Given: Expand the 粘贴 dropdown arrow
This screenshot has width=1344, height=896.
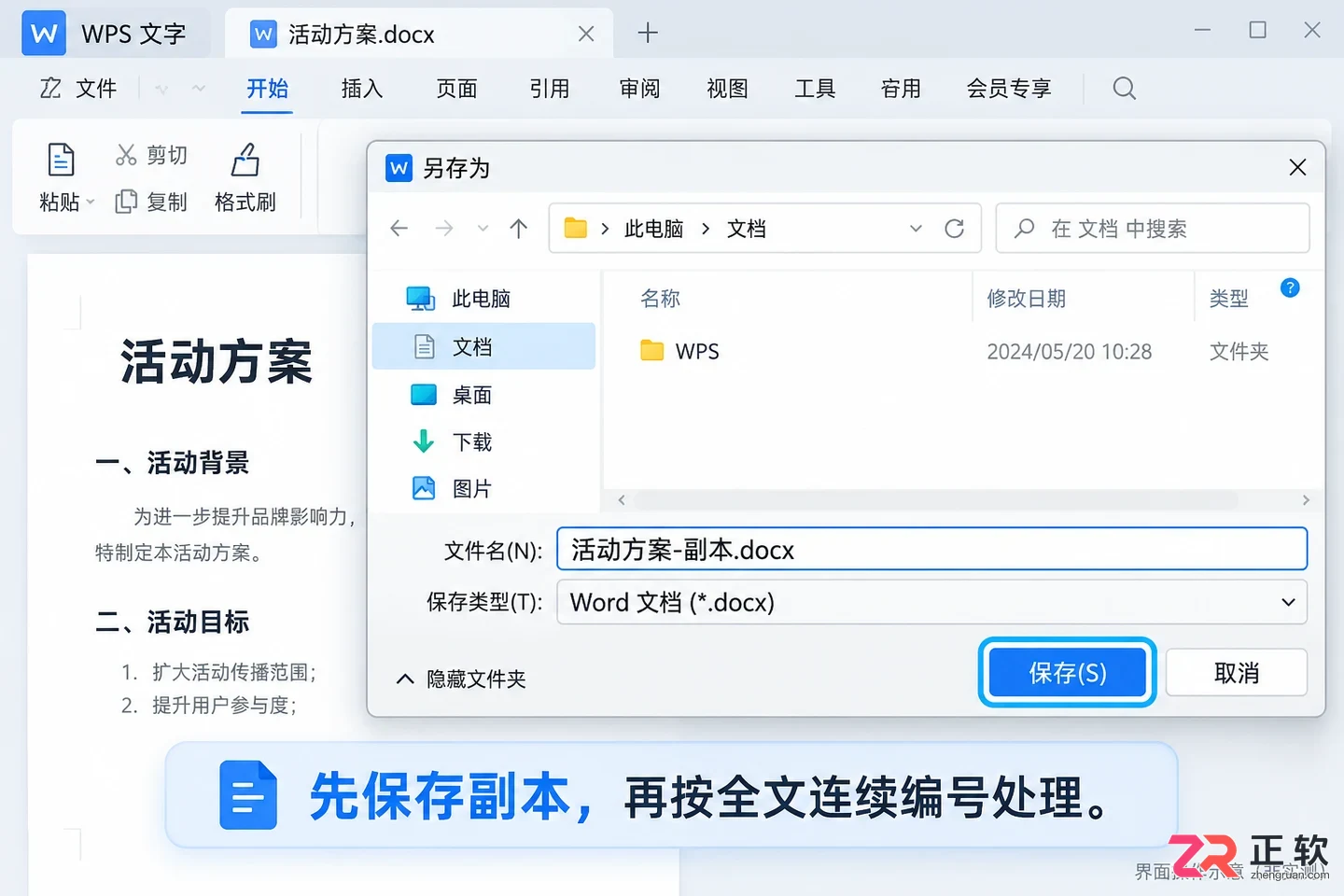Looking at the screenshot, I should (91, 202).
